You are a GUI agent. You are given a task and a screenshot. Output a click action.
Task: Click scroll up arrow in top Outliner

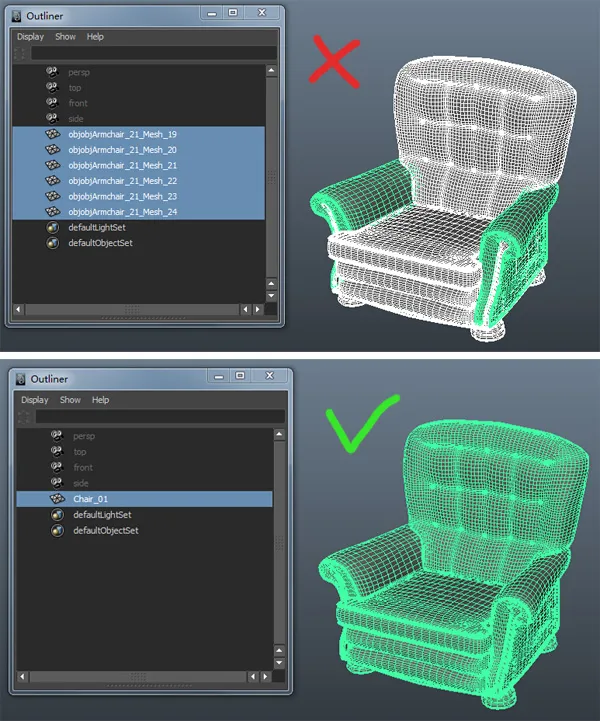(x=271, y=70)
